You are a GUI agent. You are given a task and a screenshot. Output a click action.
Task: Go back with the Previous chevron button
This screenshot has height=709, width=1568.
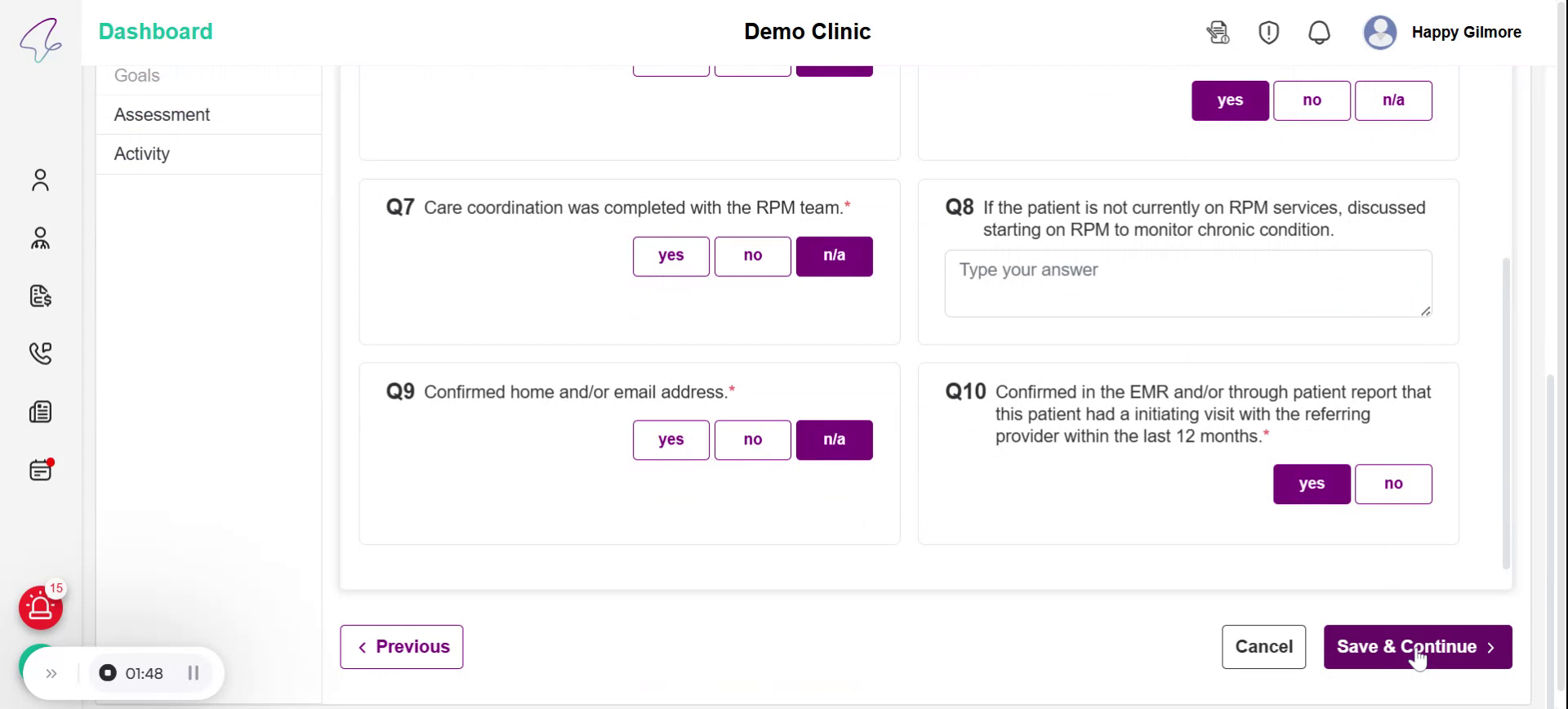click(401, 647)
